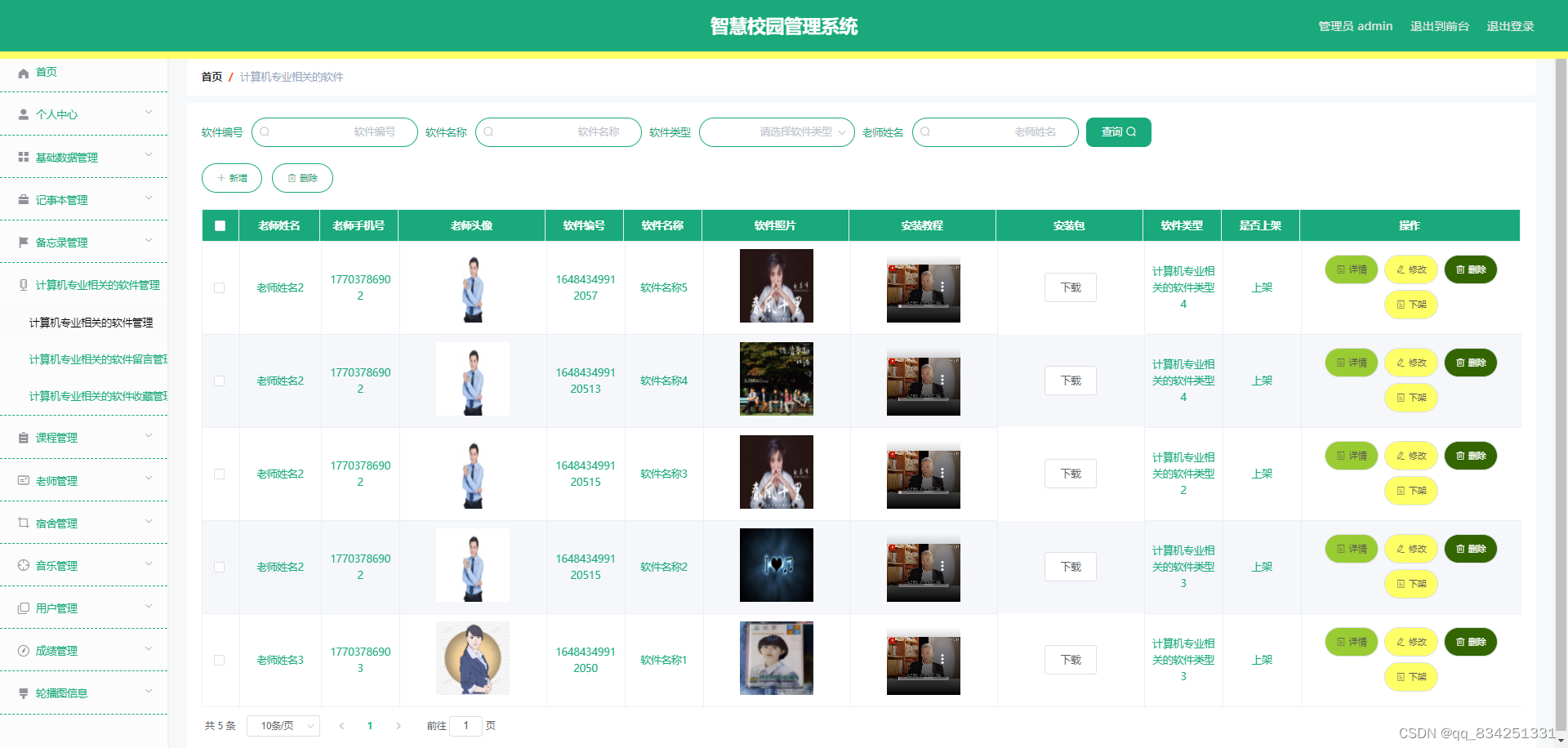Viewport: 1568px width, 748px height.
Task: Click the trash icon on the 删除 button
Action: click(x=293, y=178)
